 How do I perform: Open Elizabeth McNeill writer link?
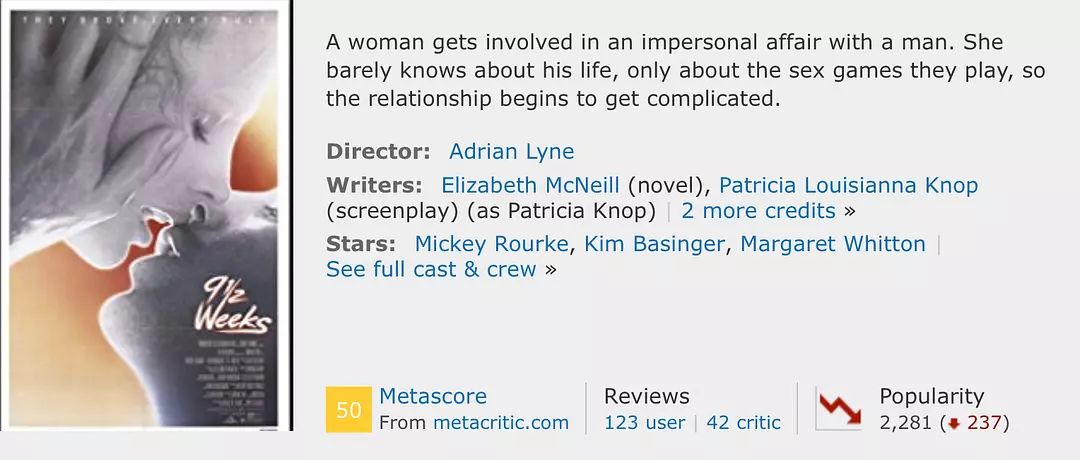[x=530, y=185]
